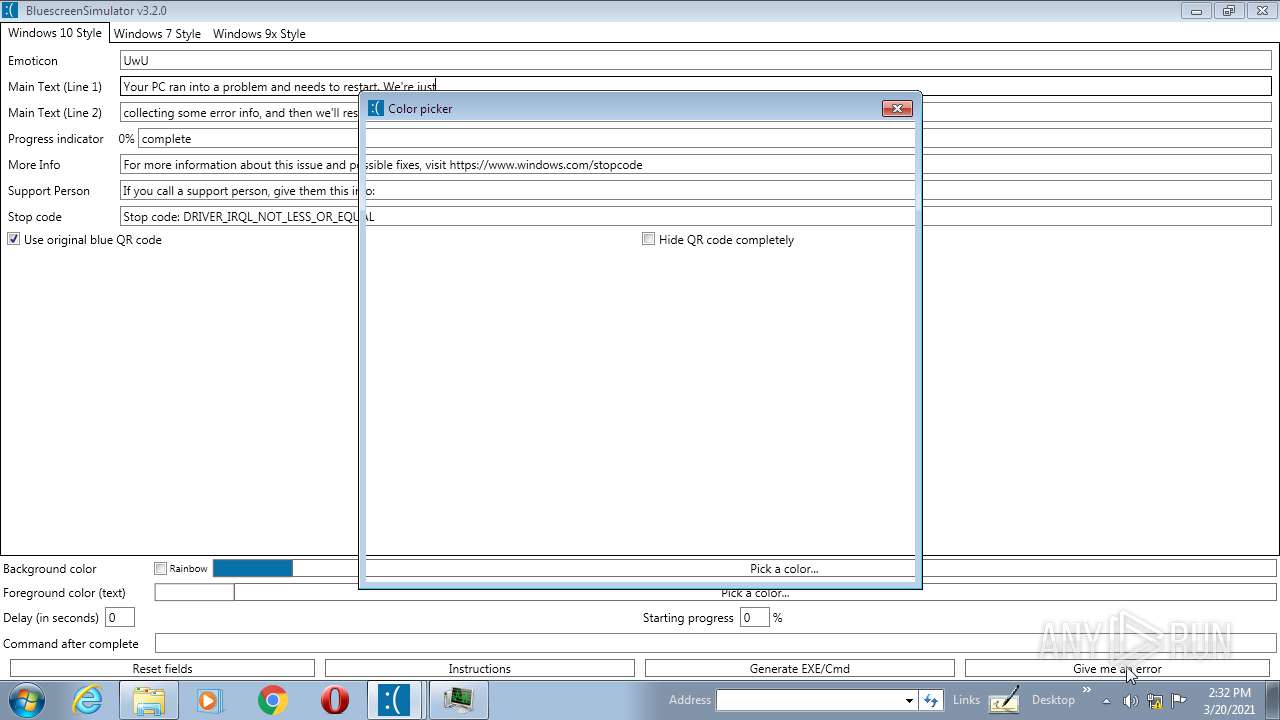Screen dimensions: 1280x720
Task: Click the Emoticon input field
Action: click(695, 60)
